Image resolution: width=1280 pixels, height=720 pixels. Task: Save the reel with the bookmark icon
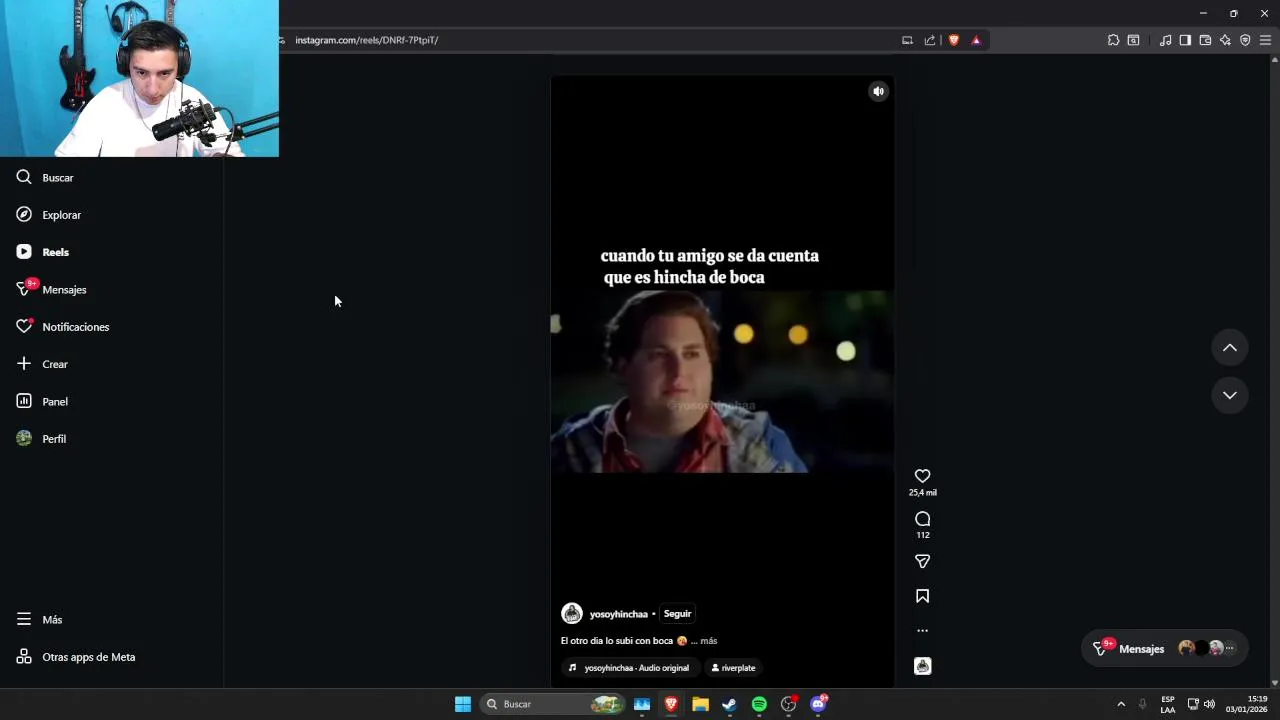pos(922,596)
